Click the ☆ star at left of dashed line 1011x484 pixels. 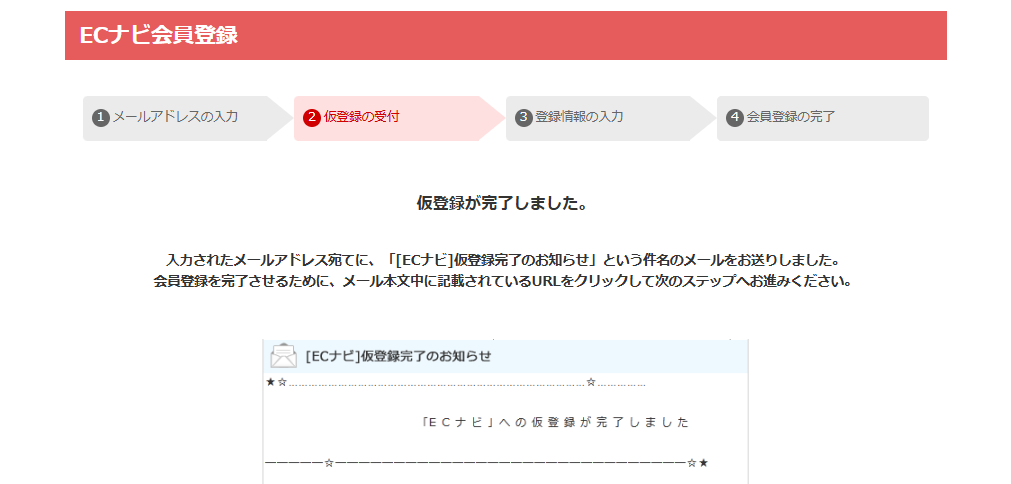tap(329, 463)
